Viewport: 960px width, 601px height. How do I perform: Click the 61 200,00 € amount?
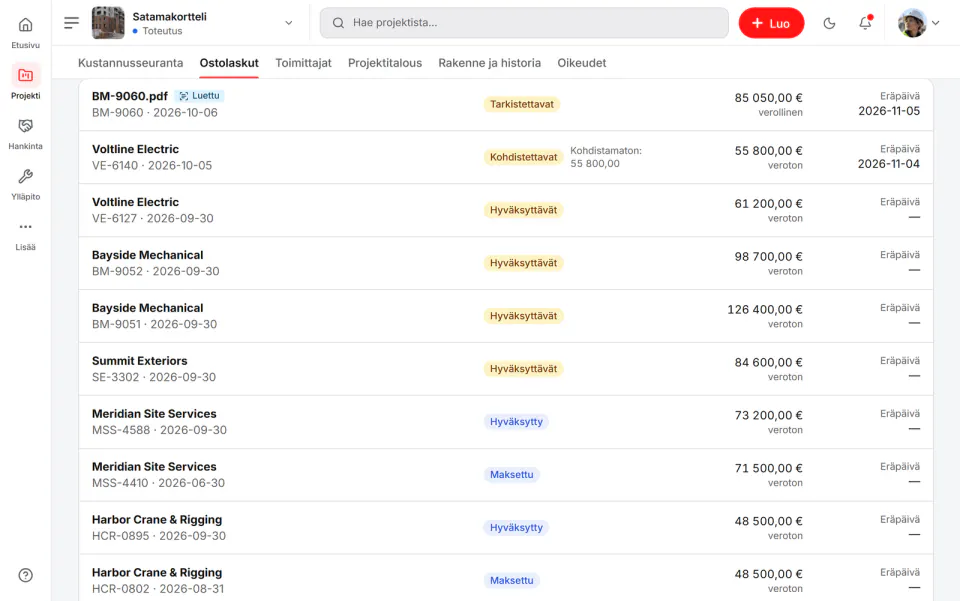point(768,204)
